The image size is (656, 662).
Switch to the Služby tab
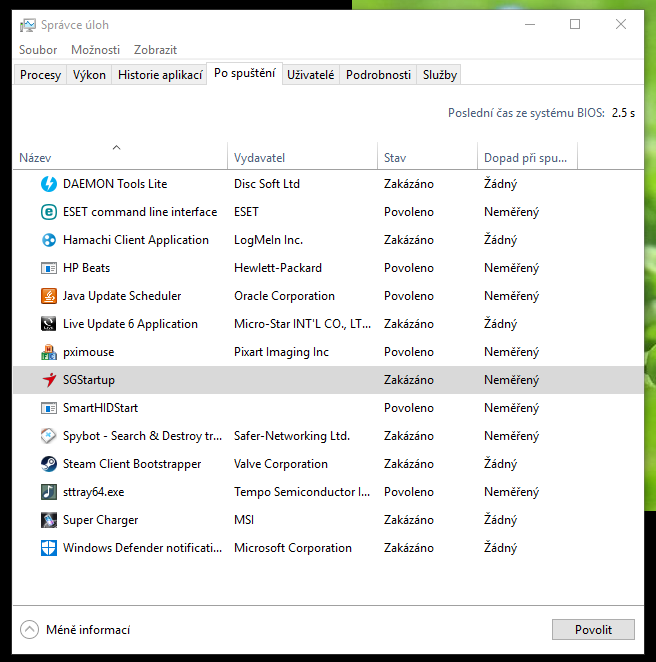tap(439, 75)
